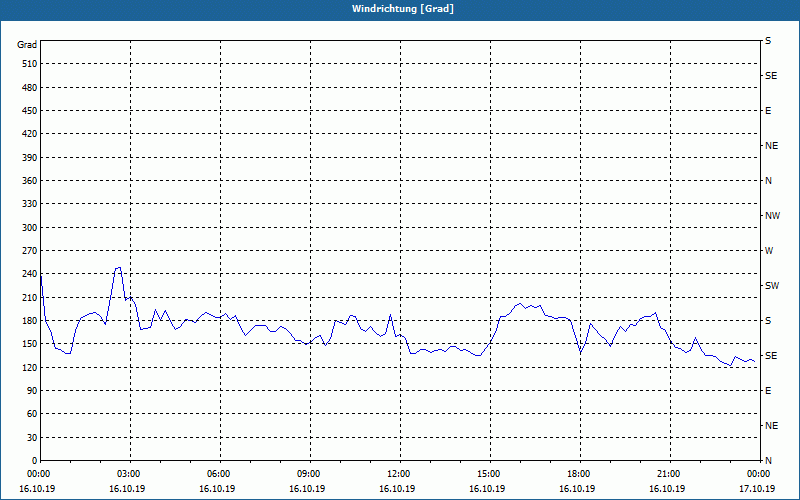Click the Windrichtung [Grad] chart title

[403, 9]
